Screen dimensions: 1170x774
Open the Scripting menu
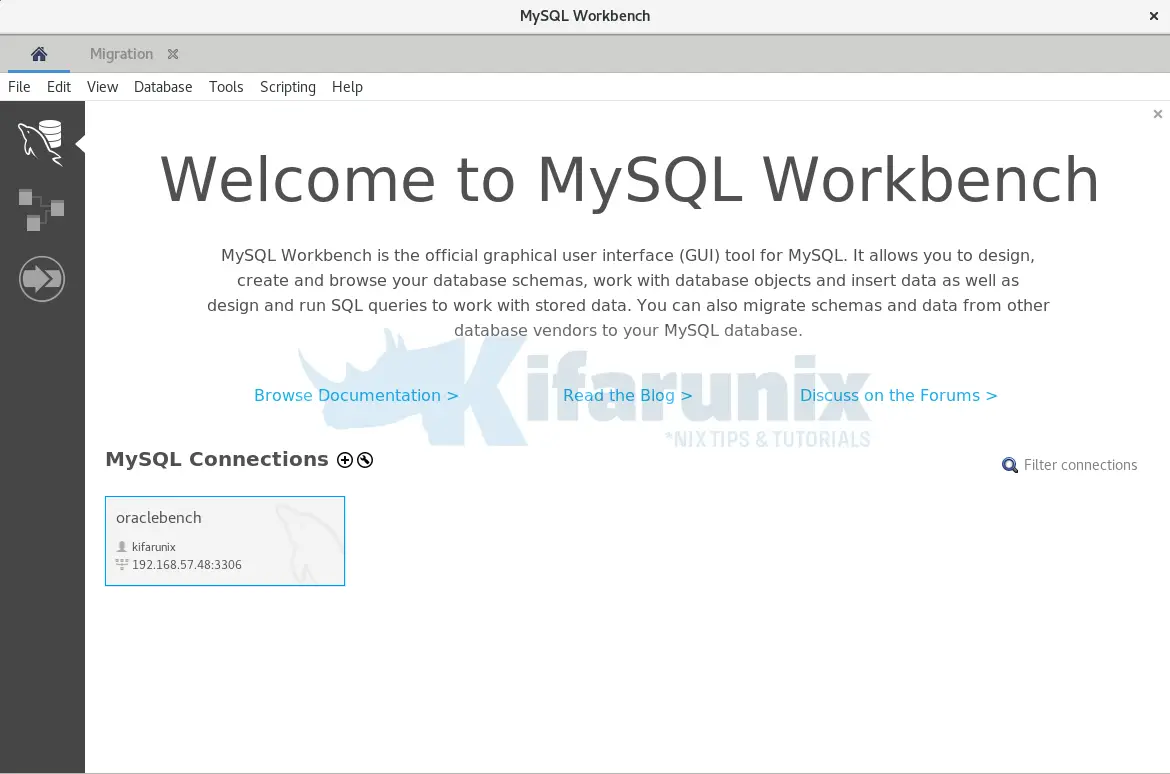tap(287, 87)
